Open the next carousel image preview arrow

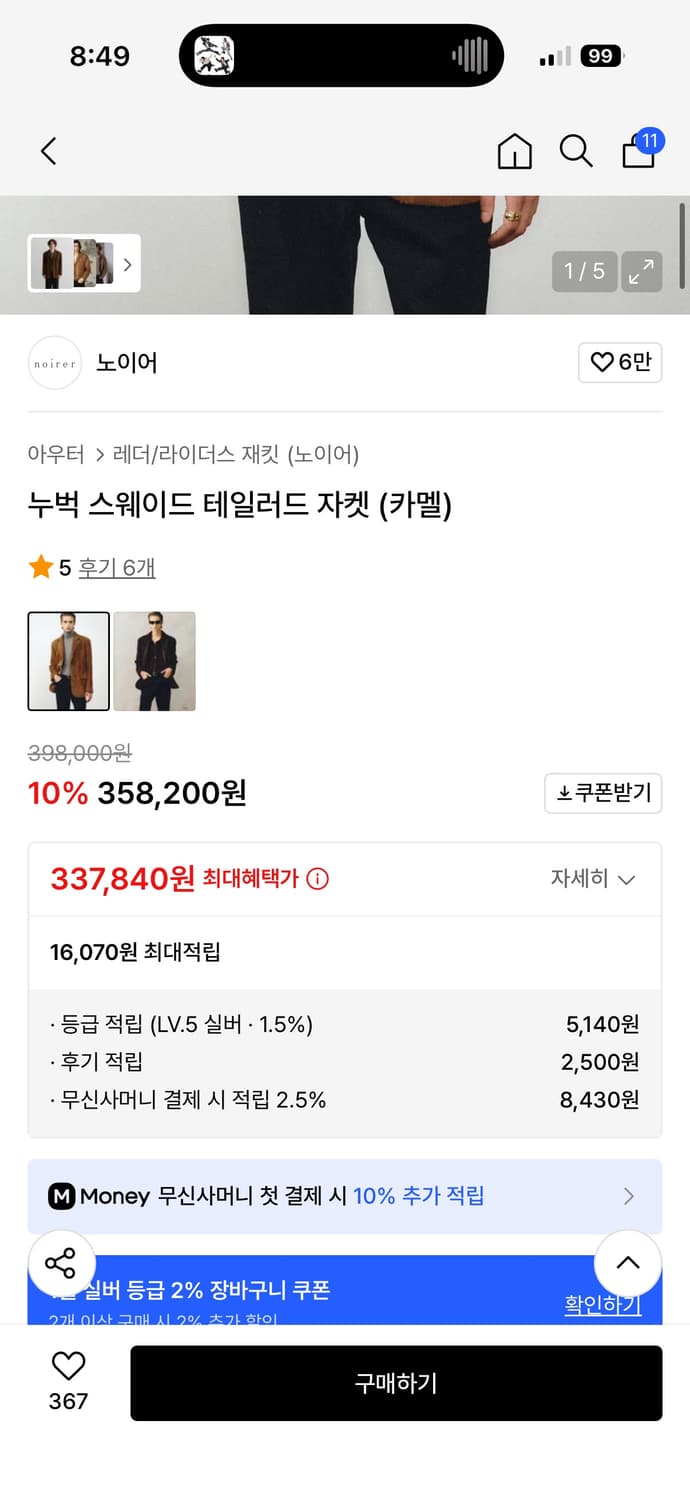127,263
